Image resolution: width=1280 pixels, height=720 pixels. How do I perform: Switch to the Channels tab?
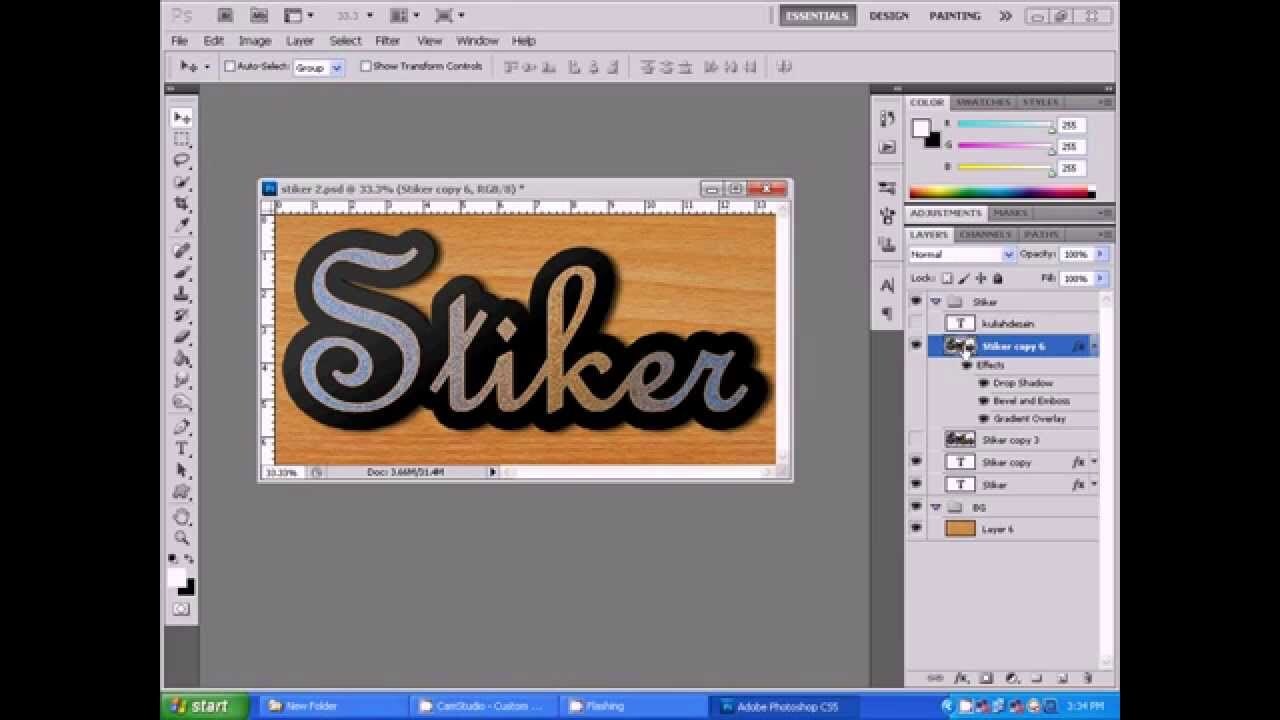(x=985, y=234)
